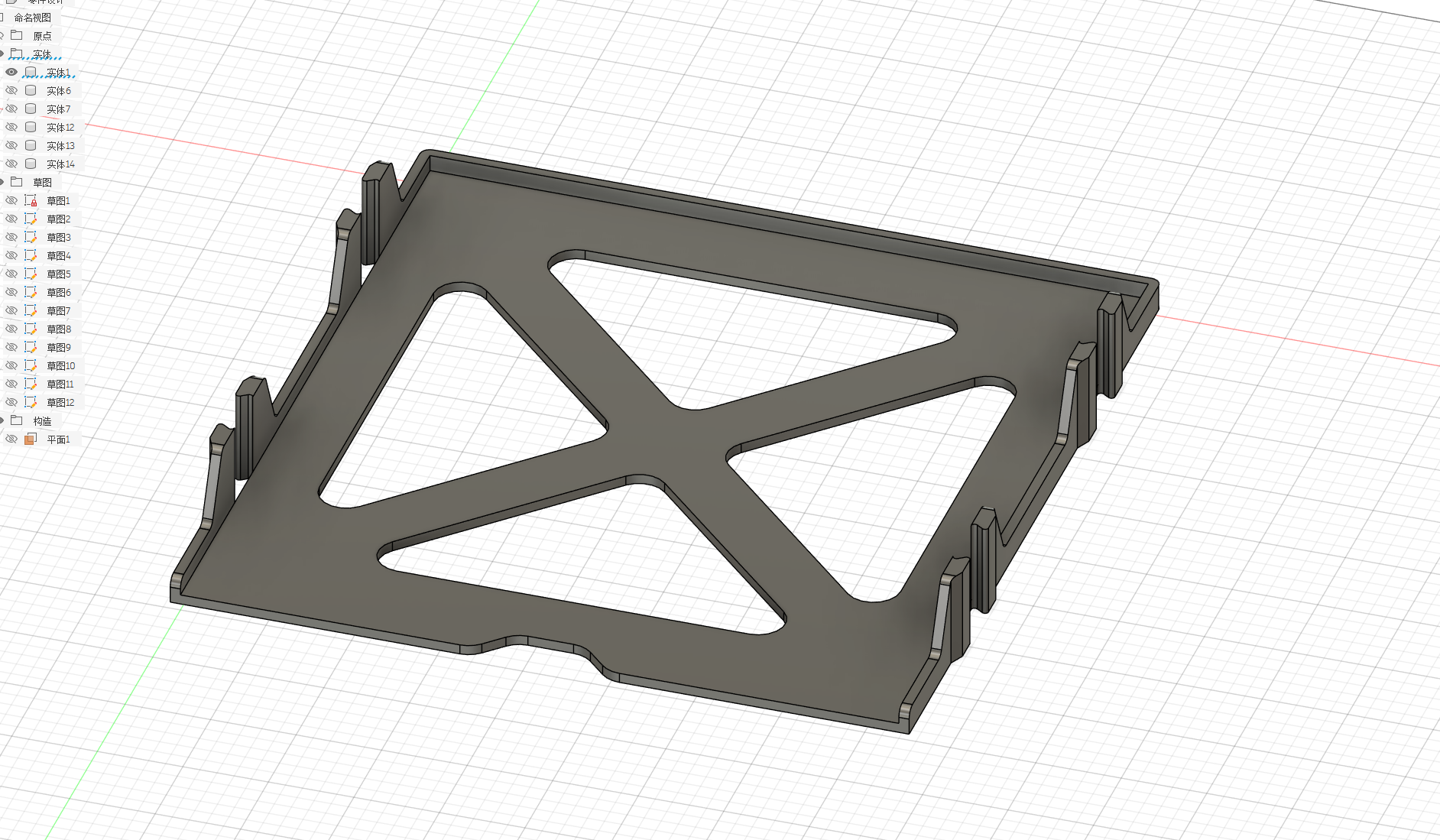Screen dimensions: 1440x840
Task: Click the body icon next to 实体7
Action: tap(31, 109)
